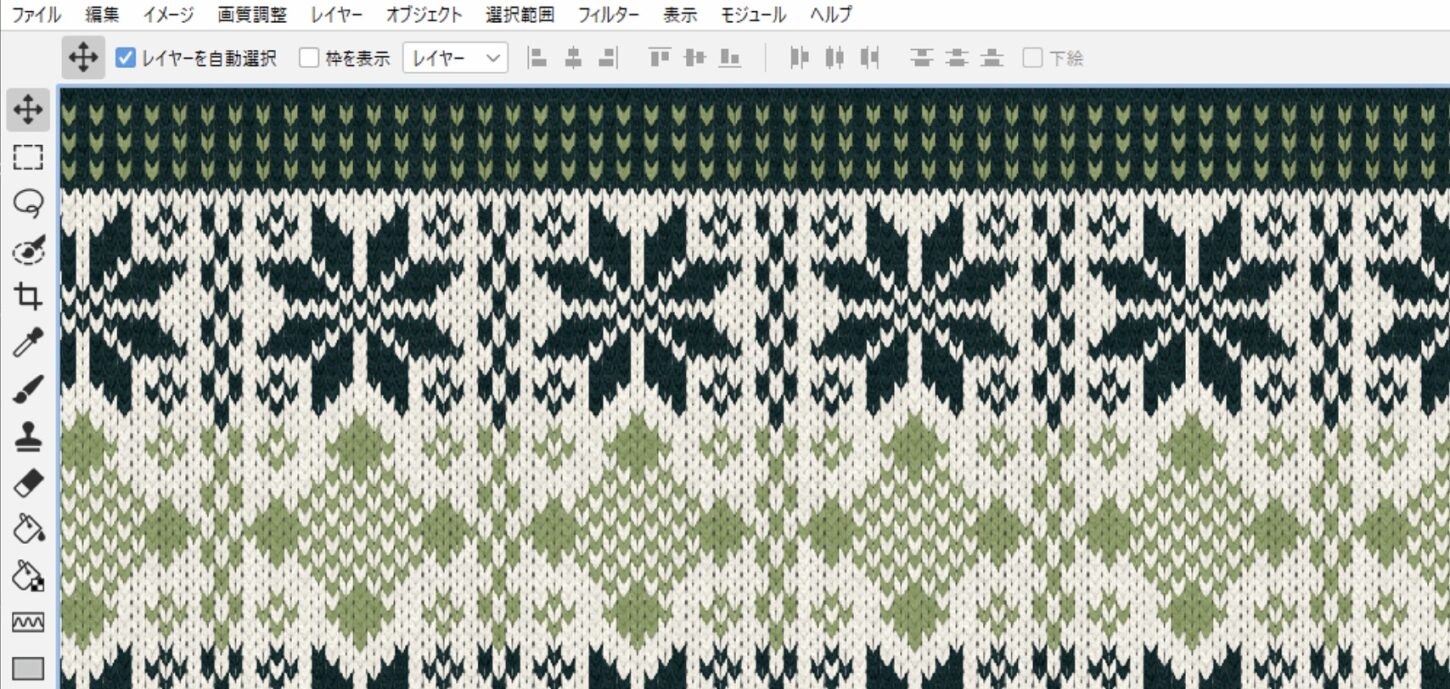Distribute layers by vertical centers
Image resolution: width=1450 pixels, height=689 pixels.
coord(957,58)
